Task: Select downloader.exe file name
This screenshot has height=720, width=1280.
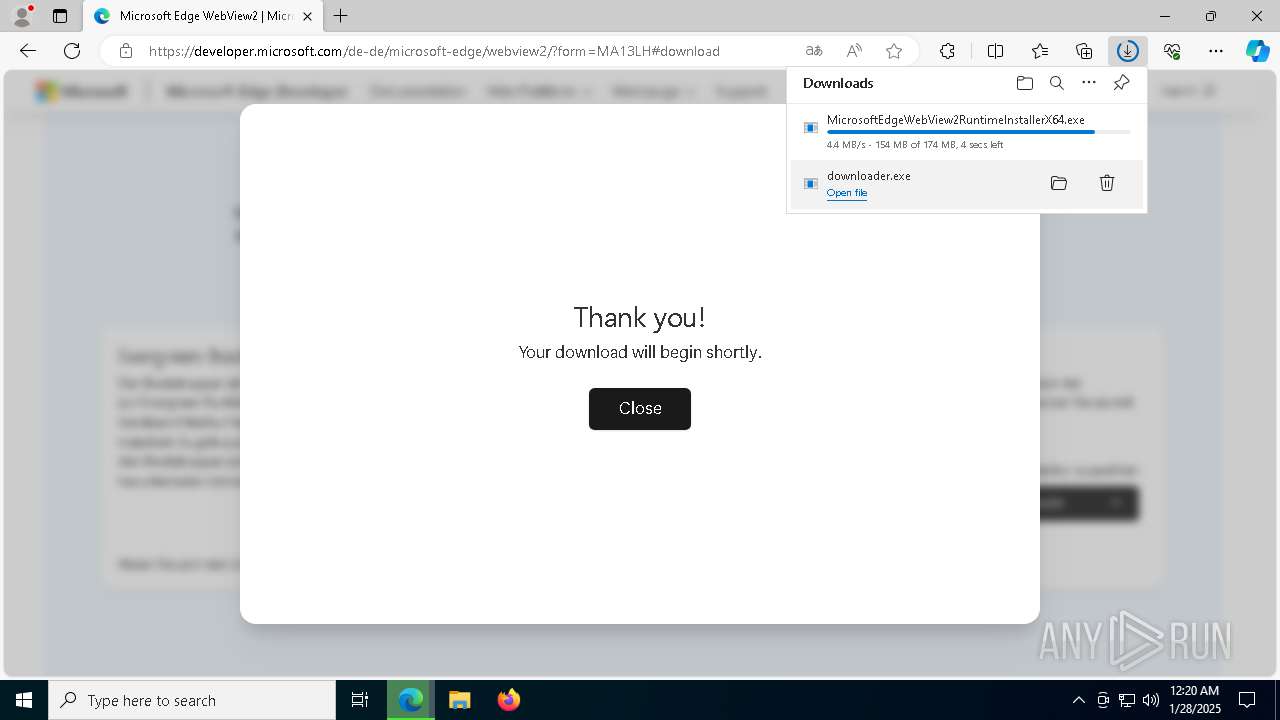Action: 869,176
